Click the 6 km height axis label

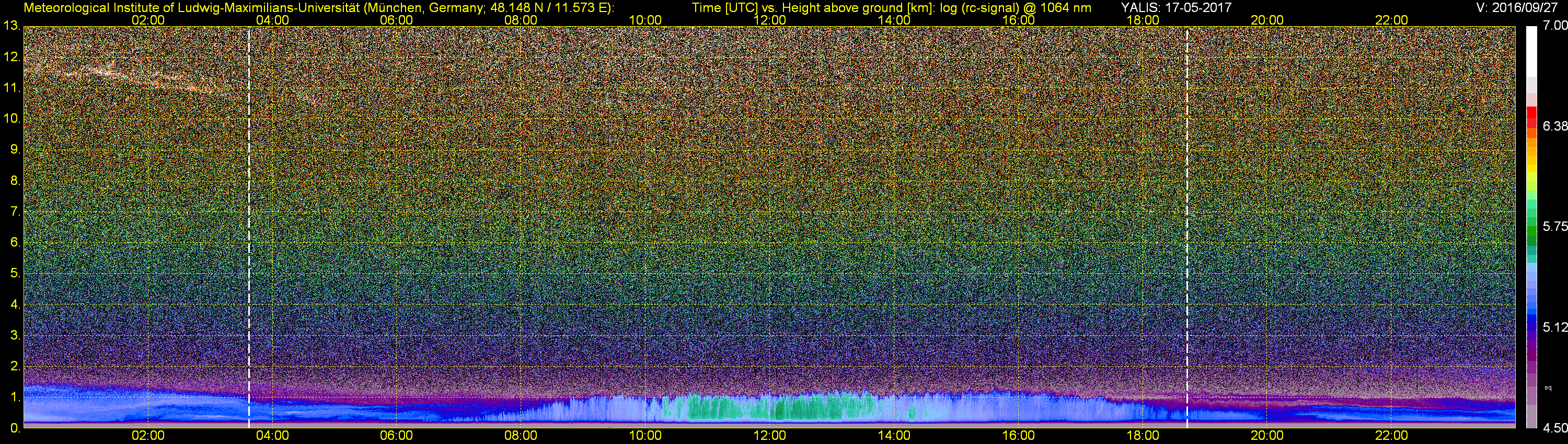pyautogui.click(x=15, y=243)
